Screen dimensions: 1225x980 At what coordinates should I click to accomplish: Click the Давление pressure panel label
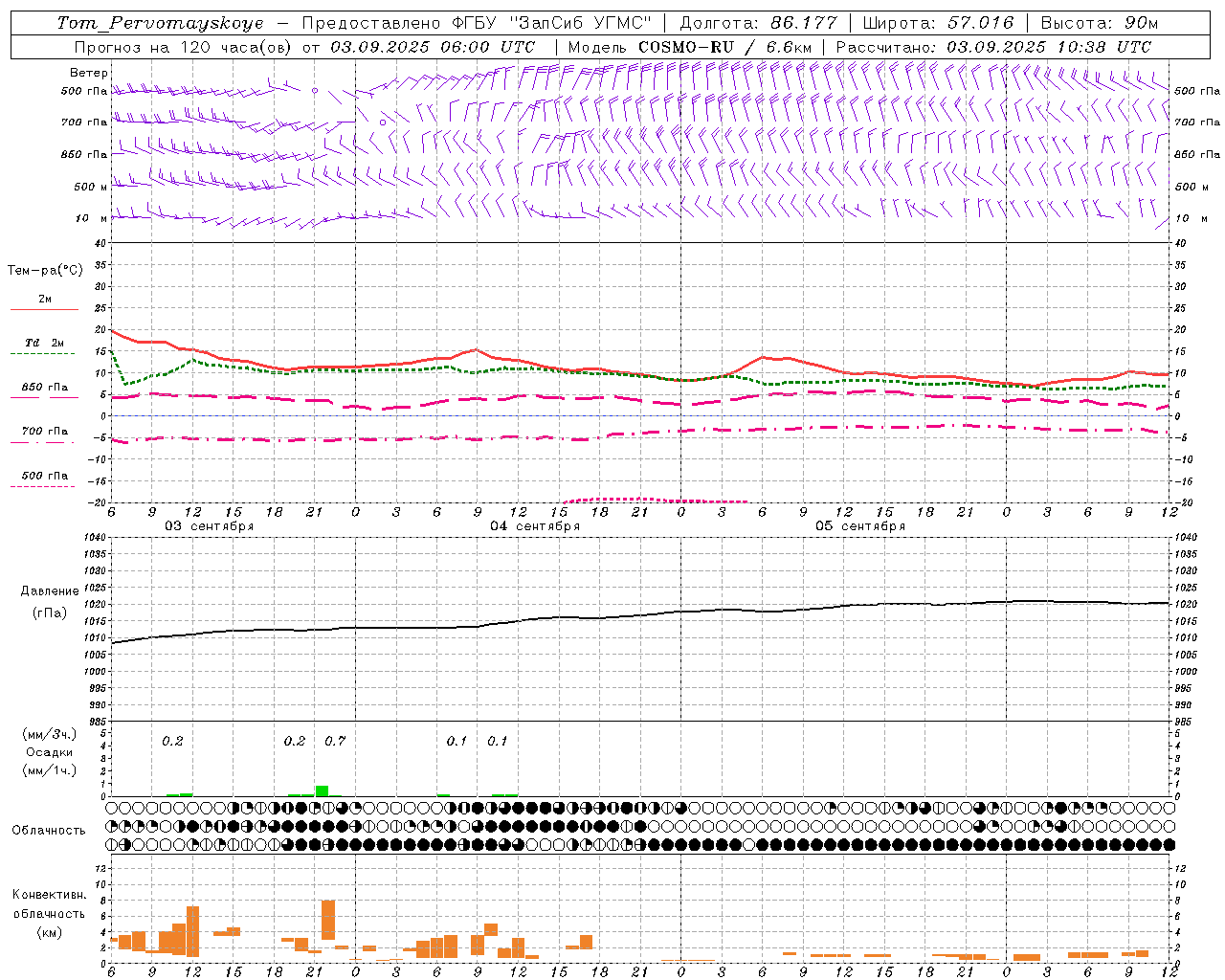click(x=50, y=591)
